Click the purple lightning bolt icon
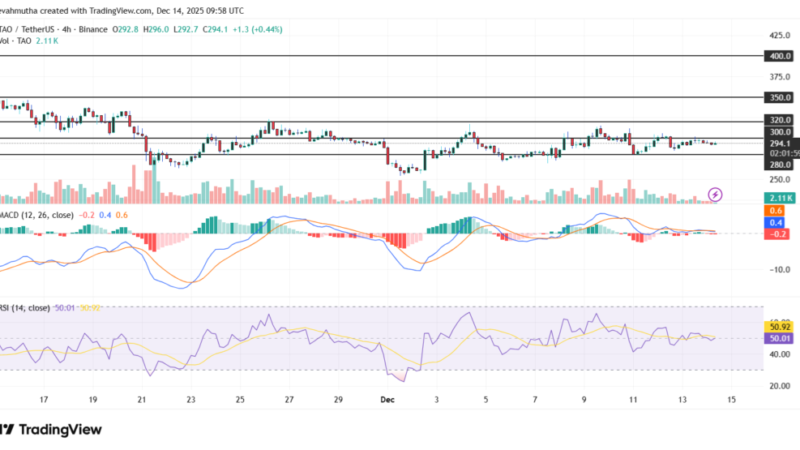The height and width of the screenshot is (450, 800). pos(715,194)
